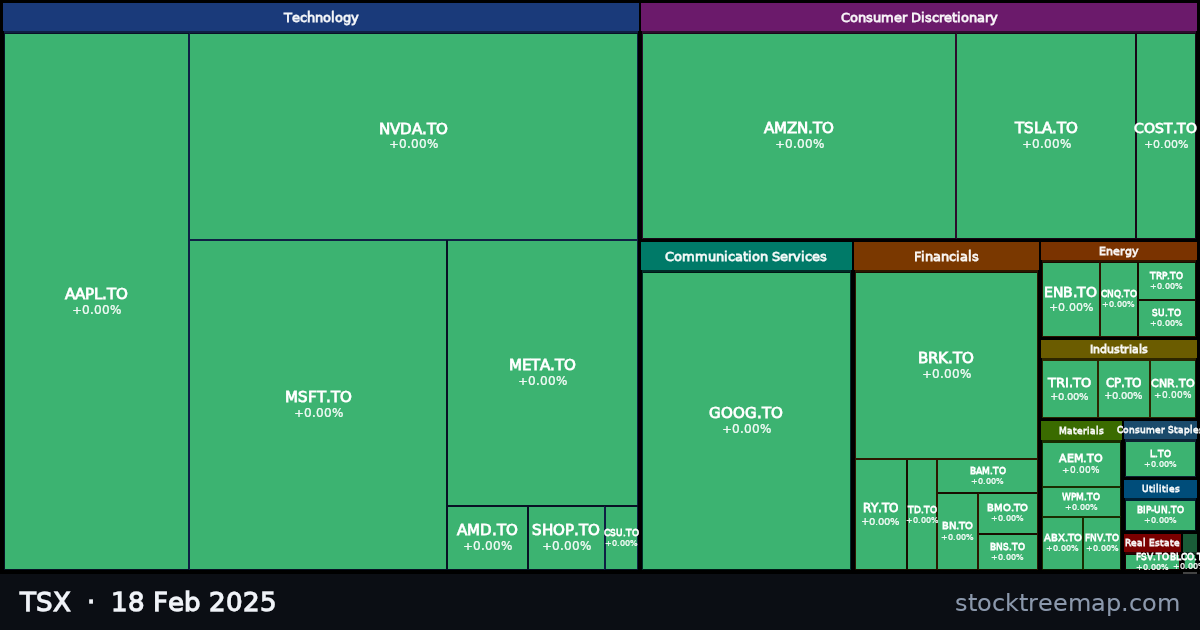Select the BIP-UN.TO tile
This screenshot has height=630, width=1200.
click(1160, 515)
